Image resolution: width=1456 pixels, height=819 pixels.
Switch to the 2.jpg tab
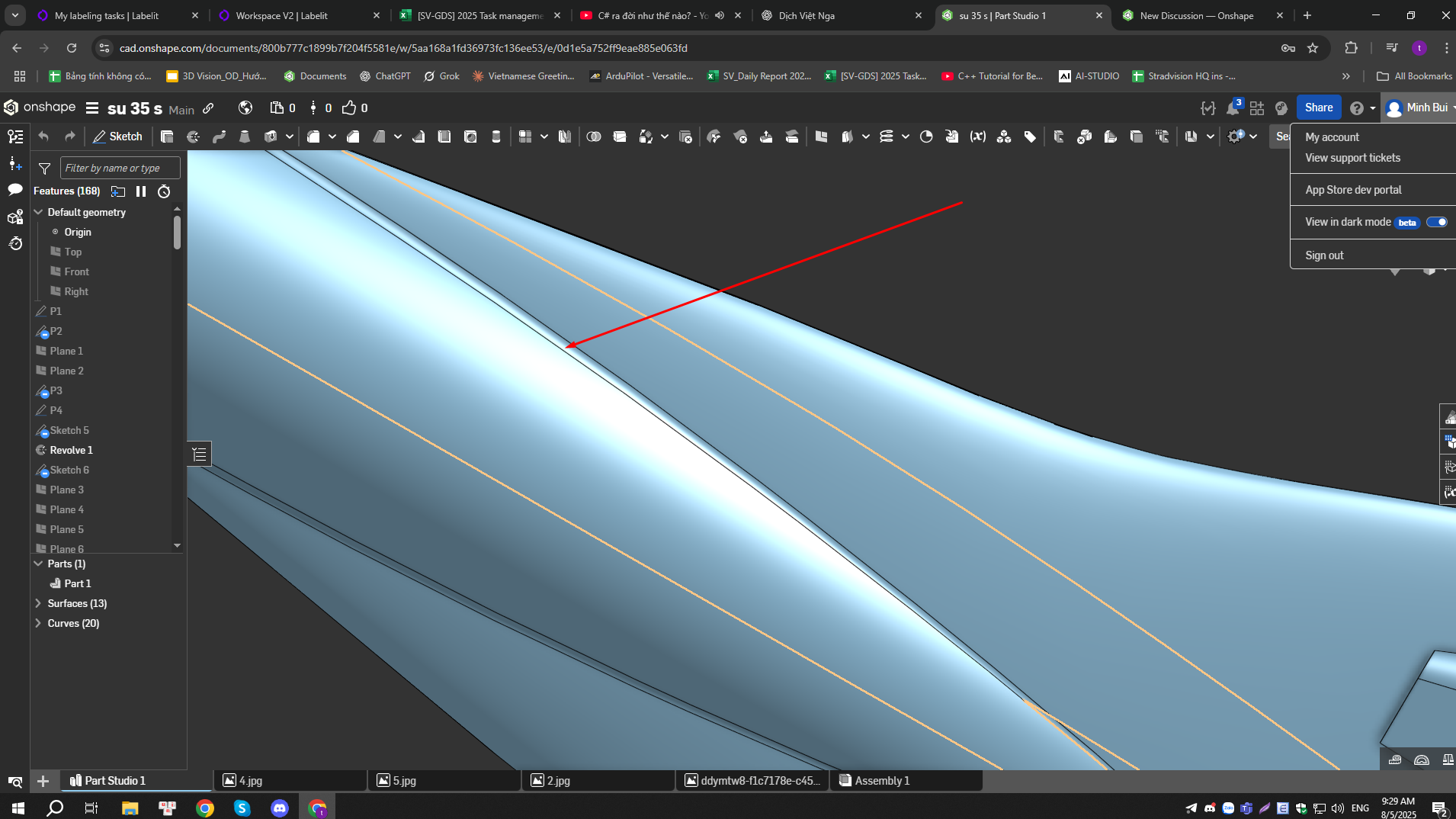[598, 780]
